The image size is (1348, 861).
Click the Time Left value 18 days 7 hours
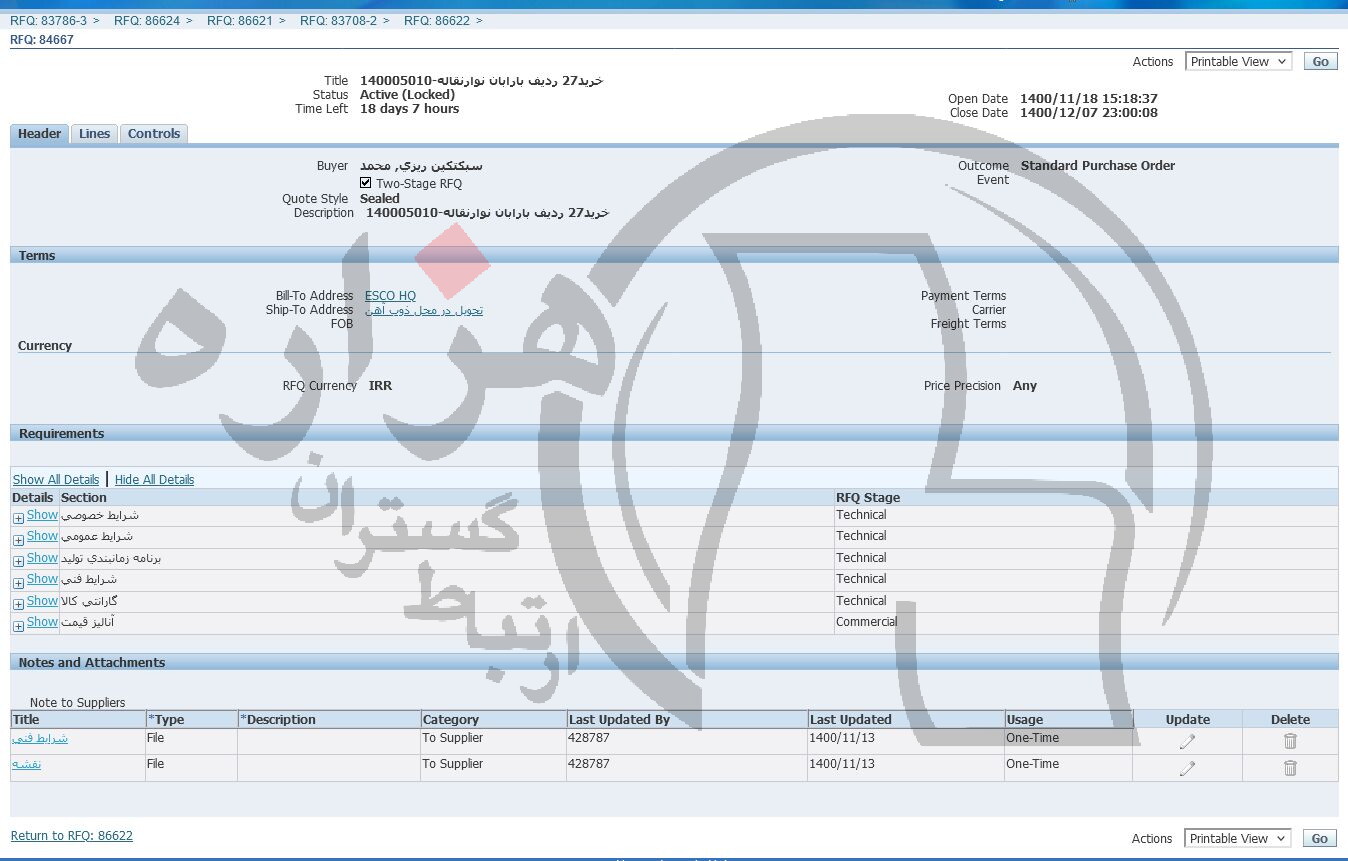pos(409,109)
